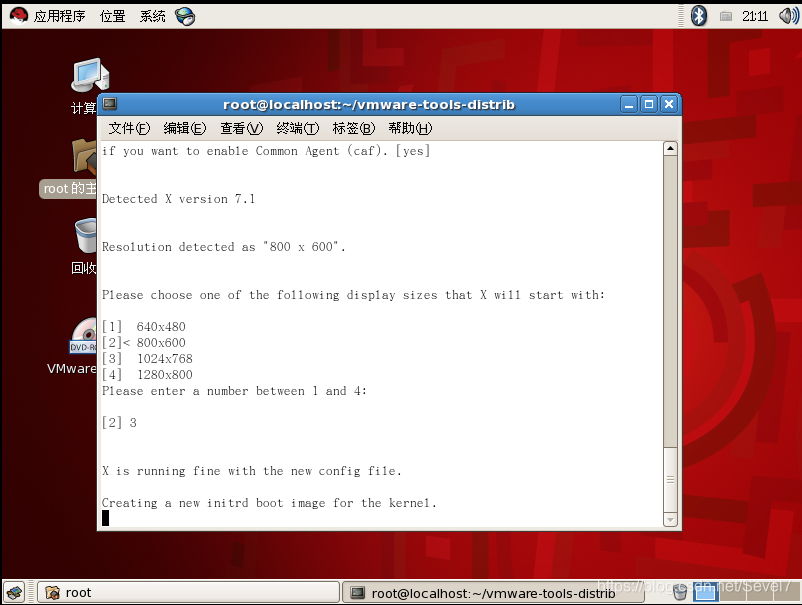Click the small tray icon beside Bluetooth

pyautogui.click(x=726, y=16)
